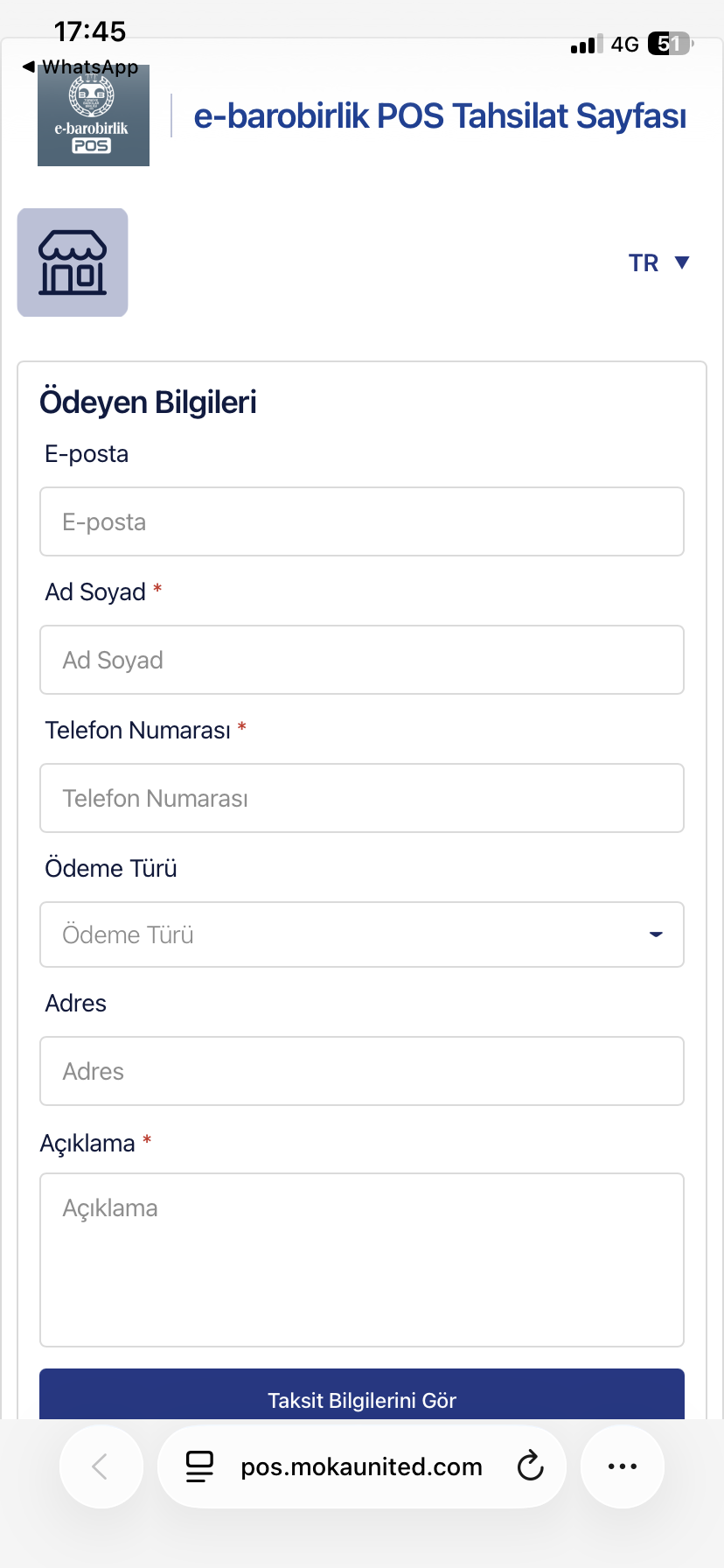The width and height of the screenshot is (724, 1568).
Task: Open the browser three-dots menu
Action: coord(623,1466)
